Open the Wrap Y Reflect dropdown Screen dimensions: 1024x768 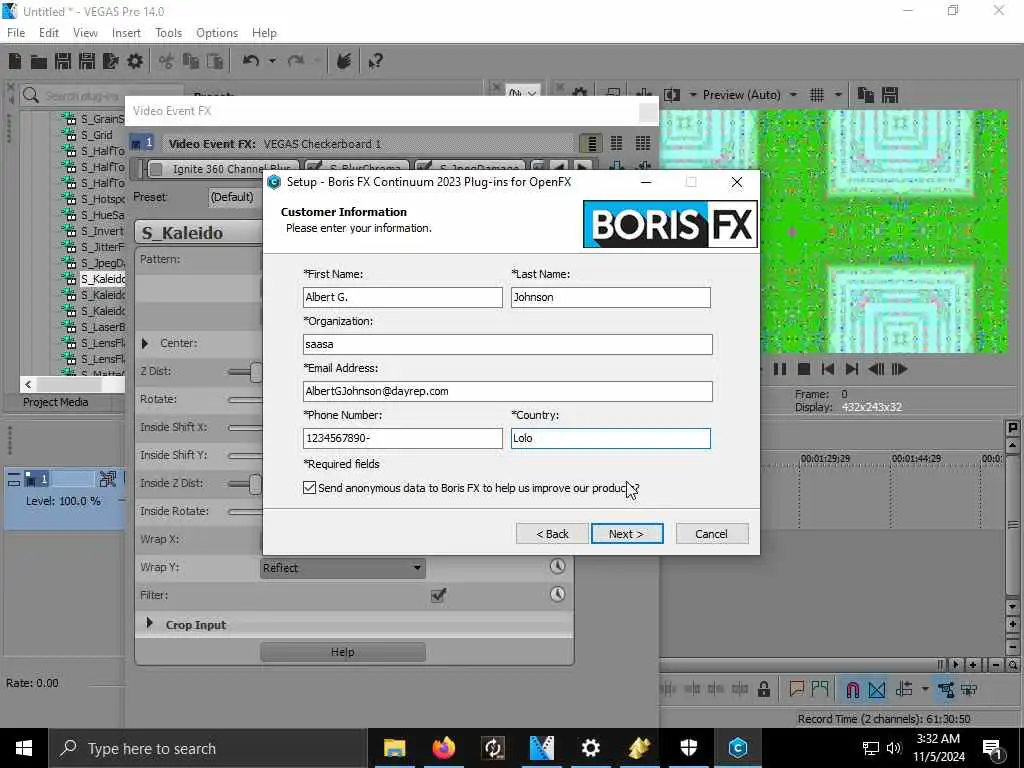[x=343, y=568]
